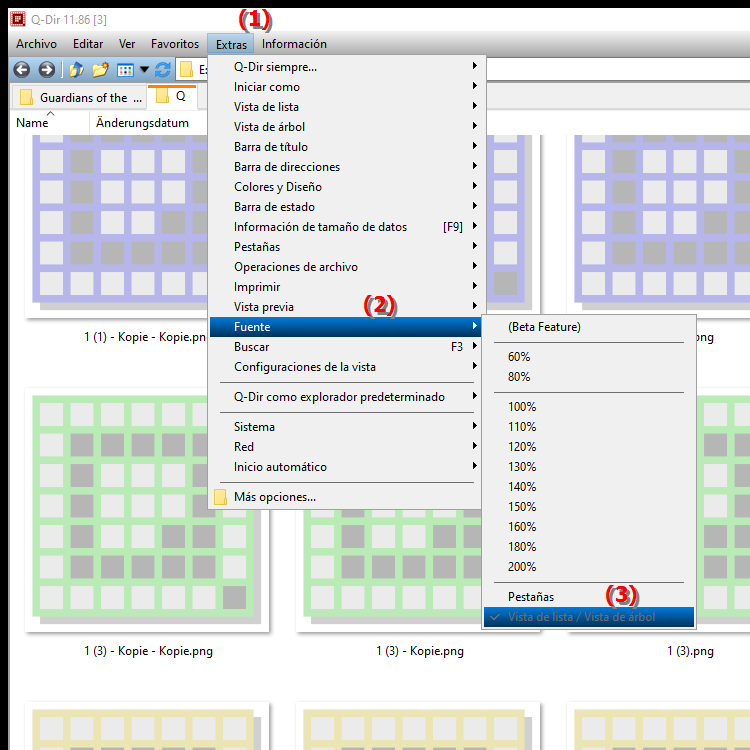This screenshot has width=750, height=750.
Task: Sort by the Name column header
Action: tap(50, 123)
